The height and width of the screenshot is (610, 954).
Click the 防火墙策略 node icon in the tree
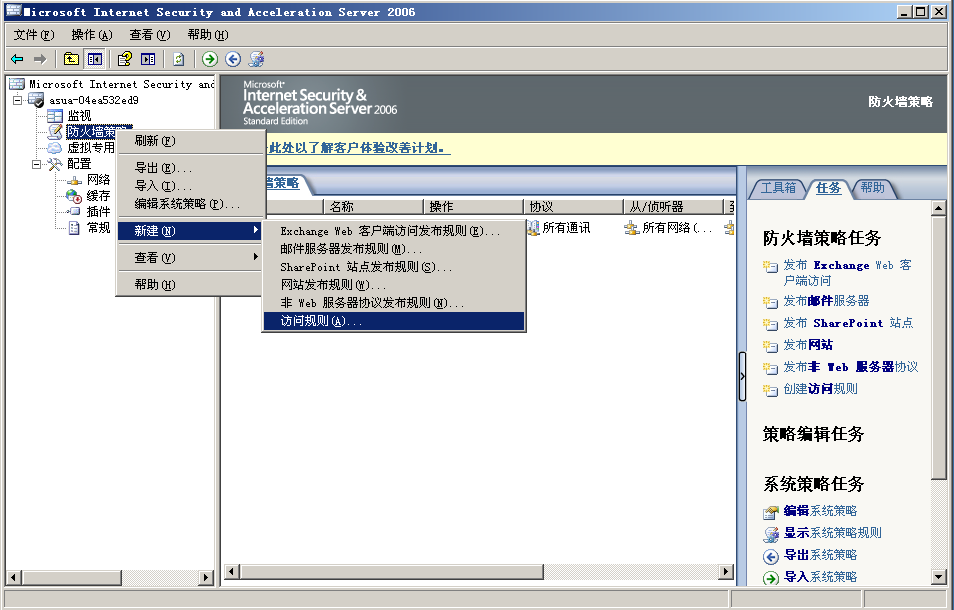point(55,131)
